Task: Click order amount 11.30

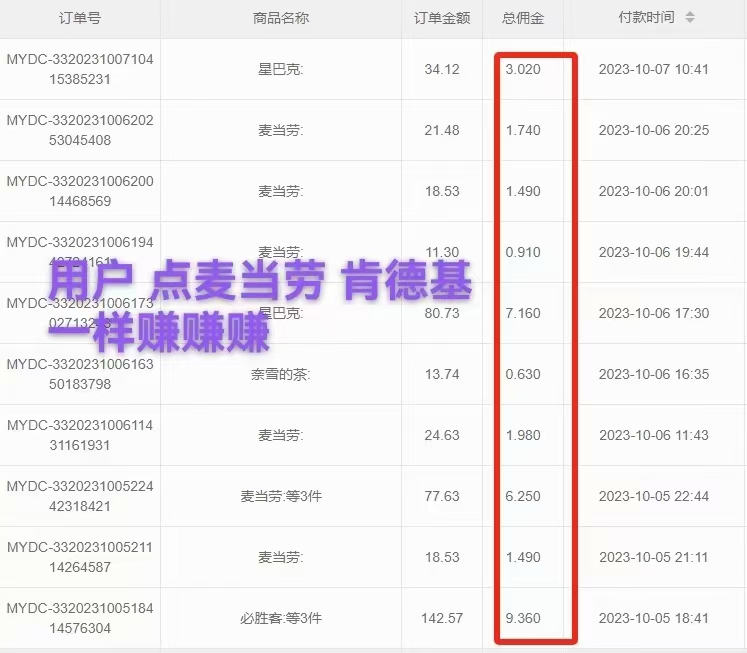Action: click(x=442, y=252)
